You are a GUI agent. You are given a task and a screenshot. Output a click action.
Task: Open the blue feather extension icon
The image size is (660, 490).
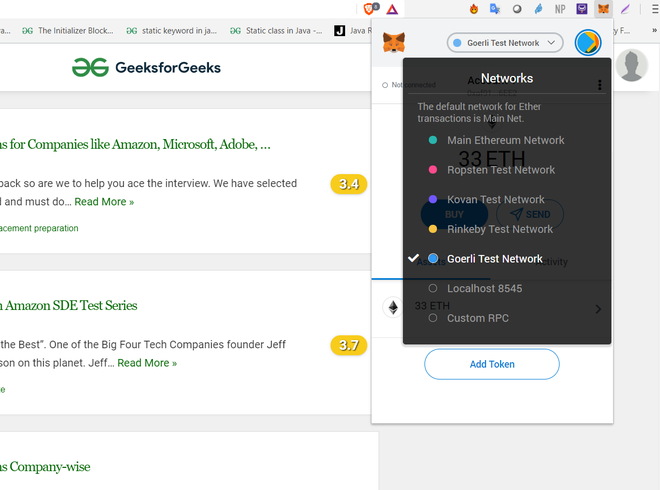click(538, 9)
